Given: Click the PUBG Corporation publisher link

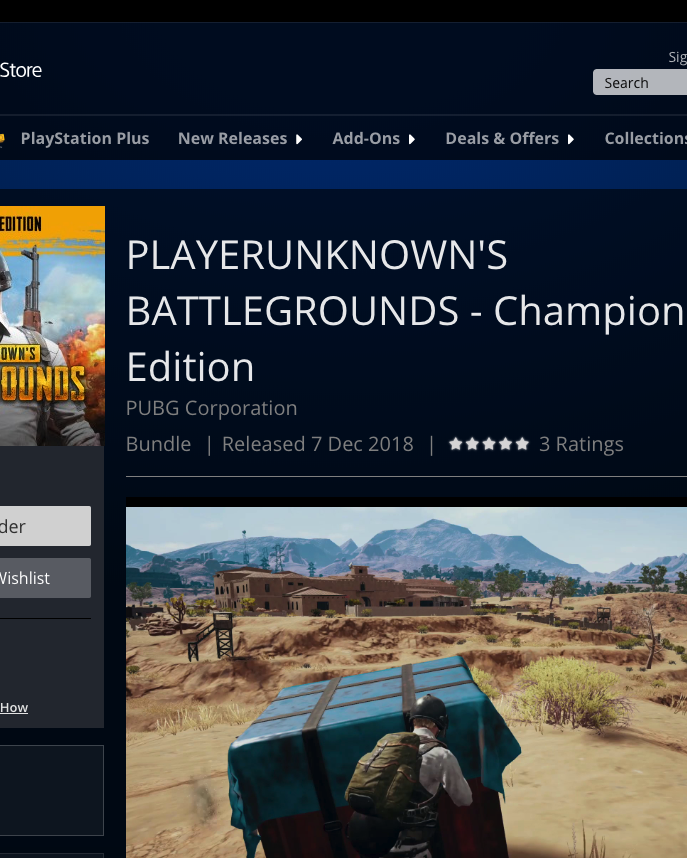Looking at the screenshot, I should 211,408.
